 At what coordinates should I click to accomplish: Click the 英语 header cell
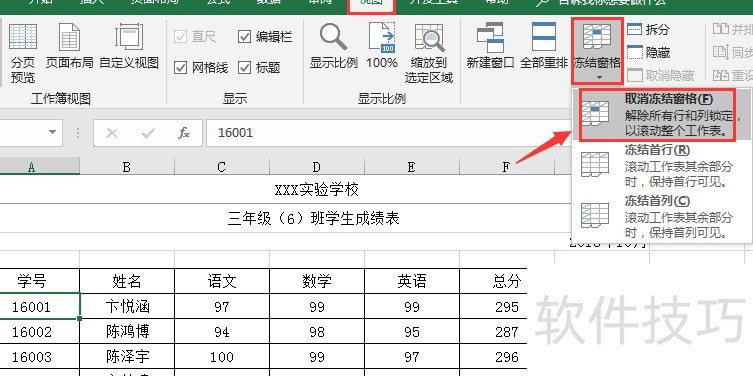pyautogui.click(x=412, y=281)
